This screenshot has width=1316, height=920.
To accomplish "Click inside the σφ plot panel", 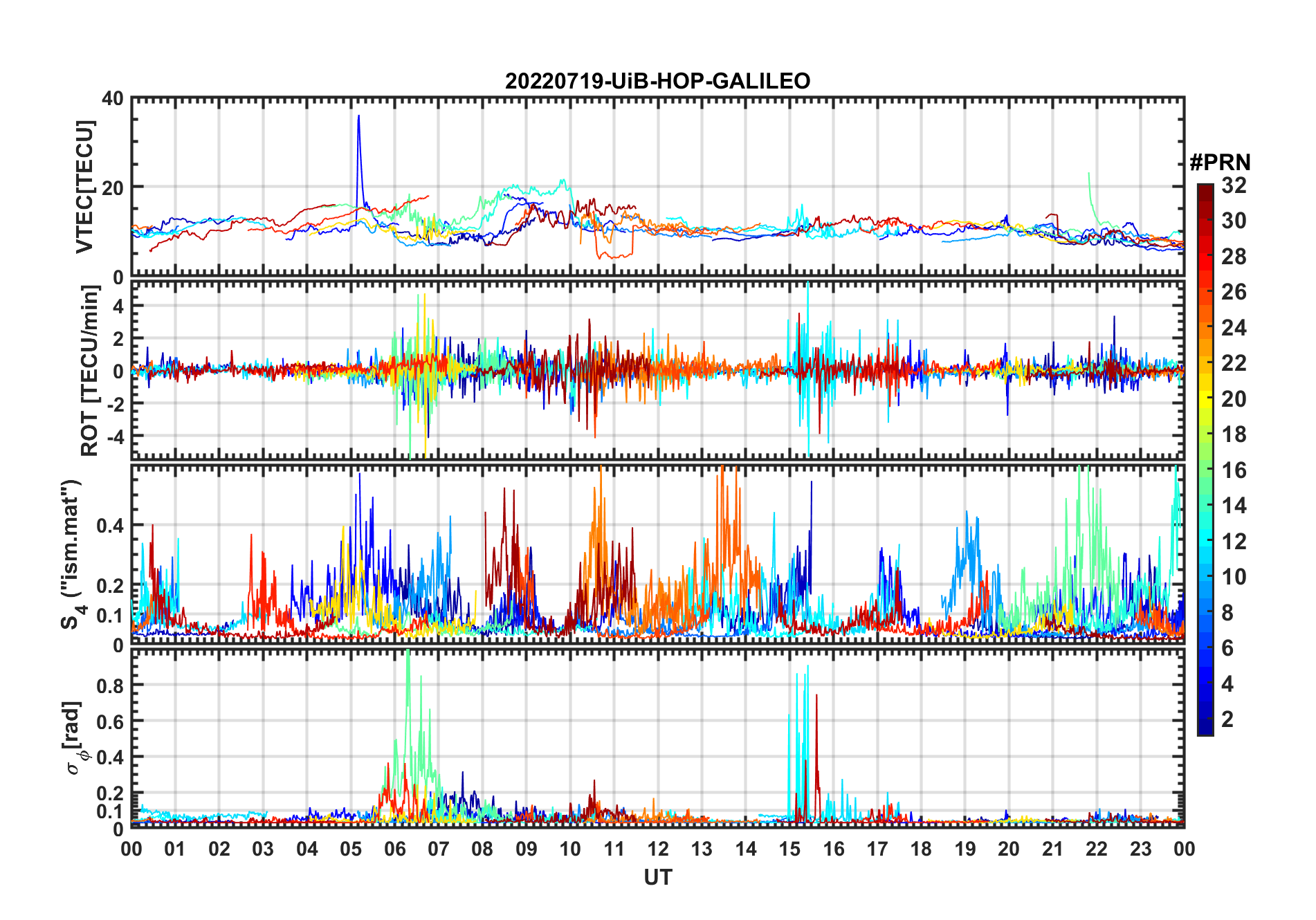I will 657,737.
